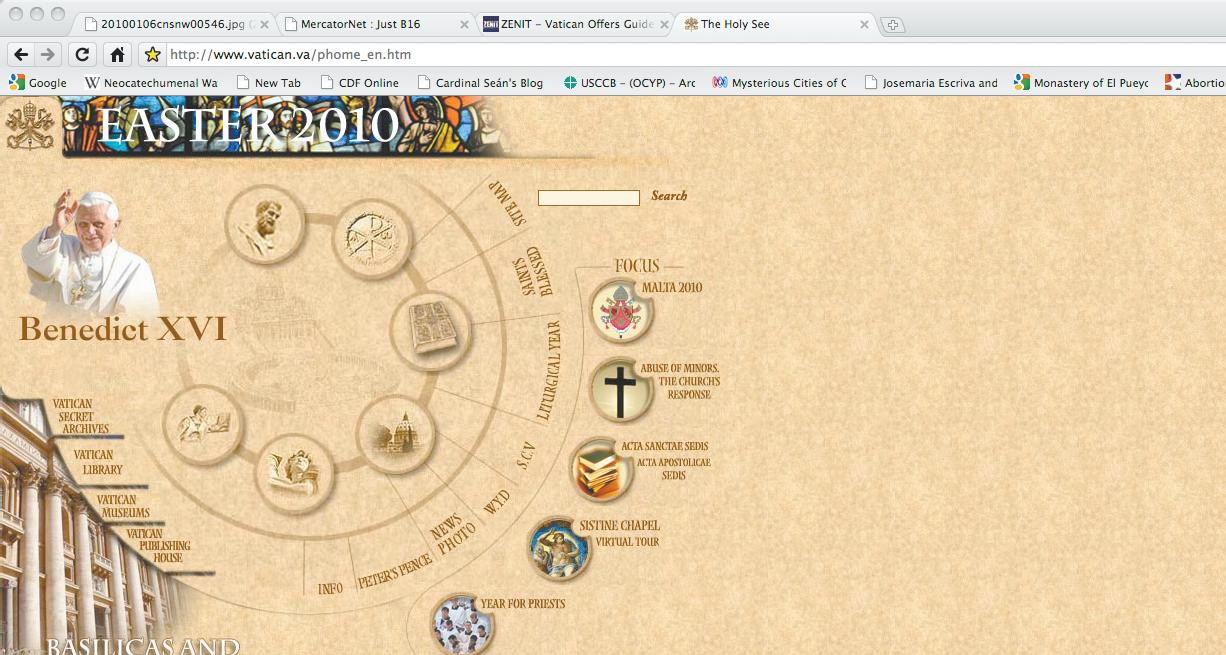Go back with the browser back arrow
This screenshot has width=1226, height=655.
[x=21, y=54]
